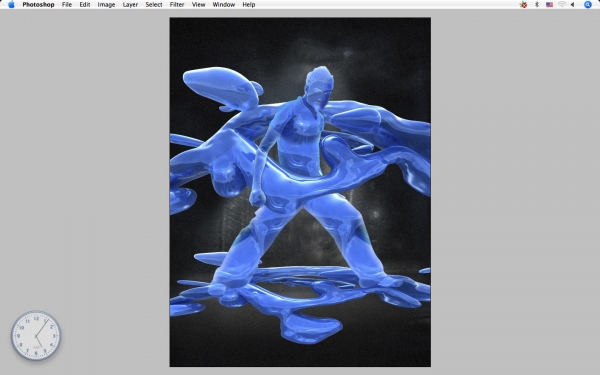The image size is (600, 375).
Task: Open the Layer menu
Action: tap(130, 5)
